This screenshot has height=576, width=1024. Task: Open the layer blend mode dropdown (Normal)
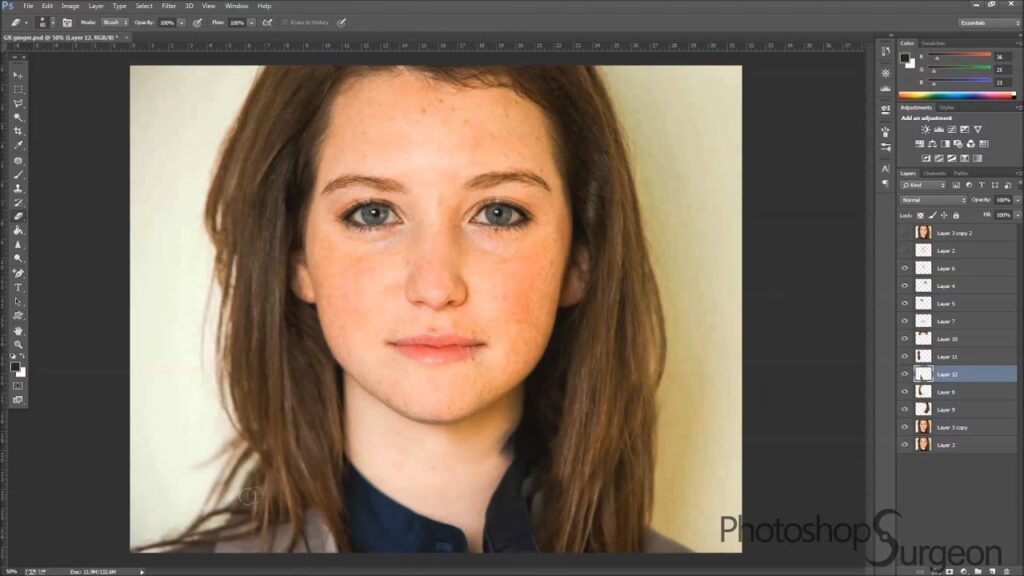(933, 200)
